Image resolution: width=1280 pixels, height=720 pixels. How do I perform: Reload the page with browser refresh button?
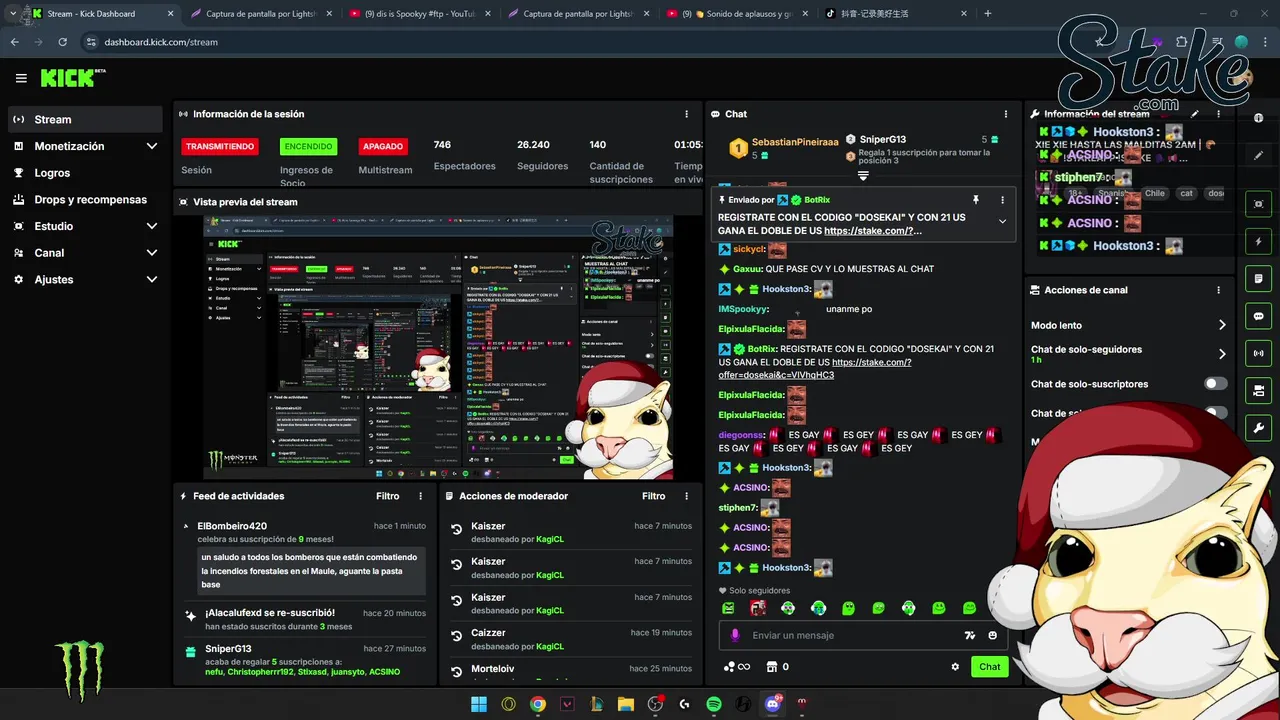(x=63, y=42)
